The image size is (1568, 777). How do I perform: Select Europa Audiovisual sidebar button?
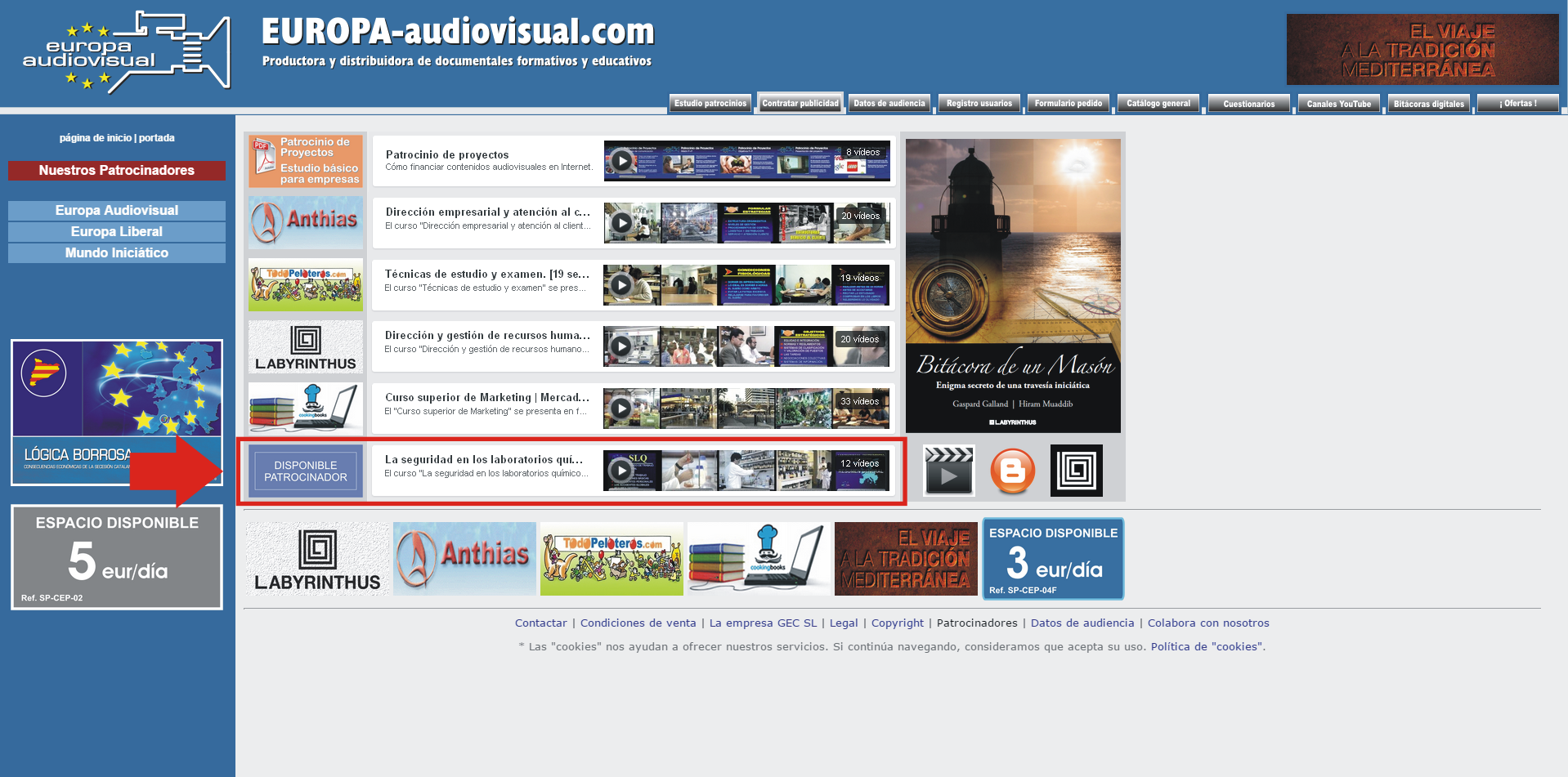pos(117,211)
